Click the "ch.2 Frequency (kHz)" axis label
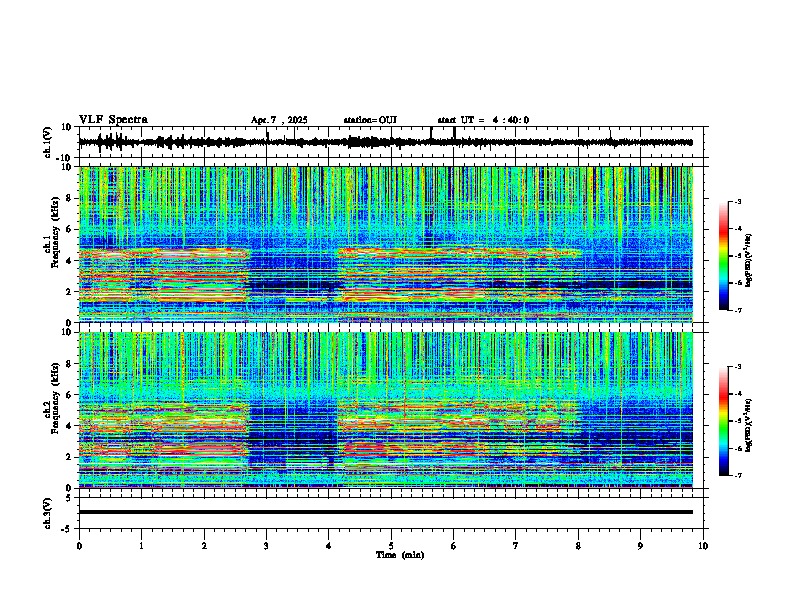 pyautogui.click(x=51, y=398)
